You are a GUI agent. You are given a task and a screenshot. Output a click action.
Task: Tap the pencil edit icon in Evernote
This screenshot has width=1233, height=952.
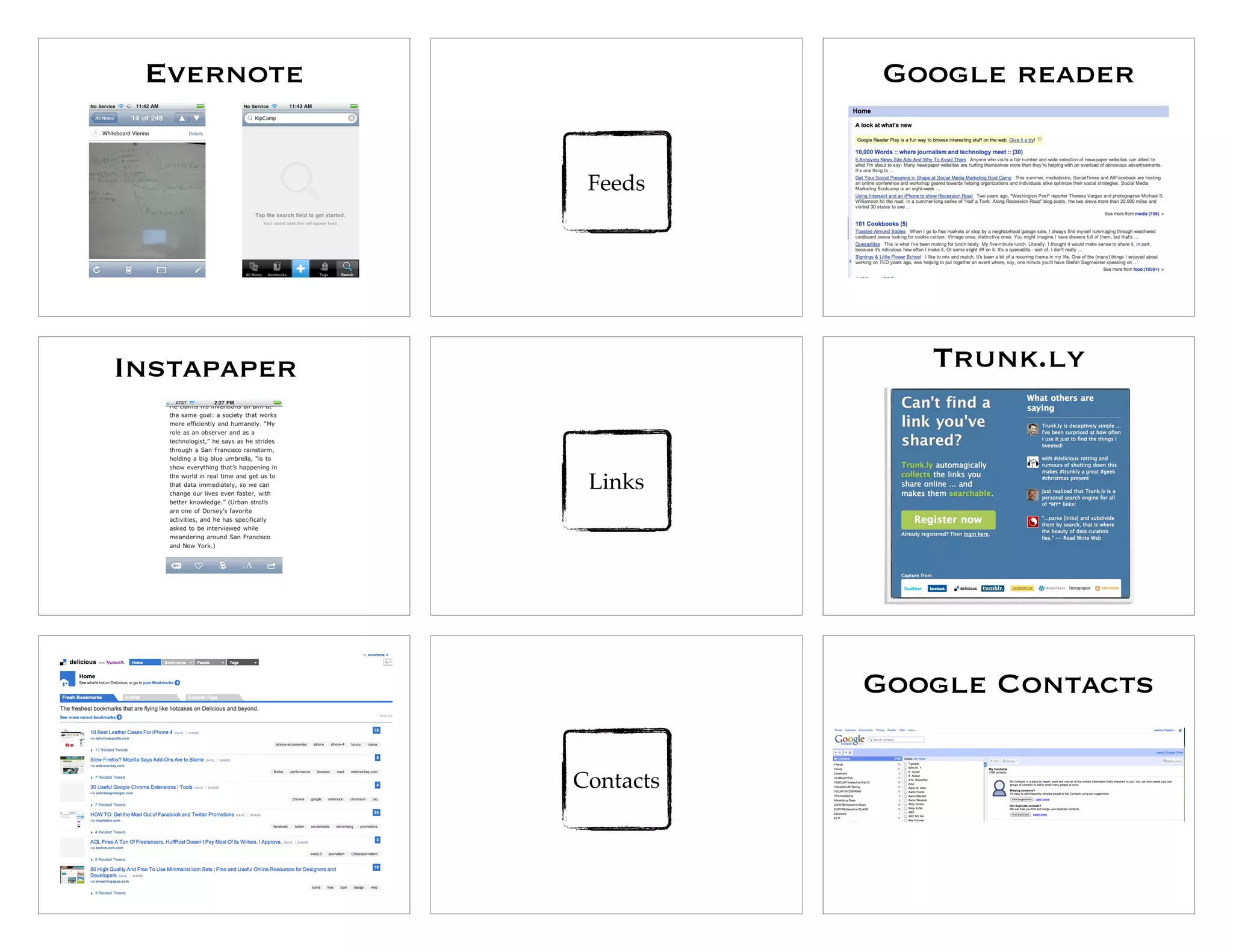click(197, 270)
